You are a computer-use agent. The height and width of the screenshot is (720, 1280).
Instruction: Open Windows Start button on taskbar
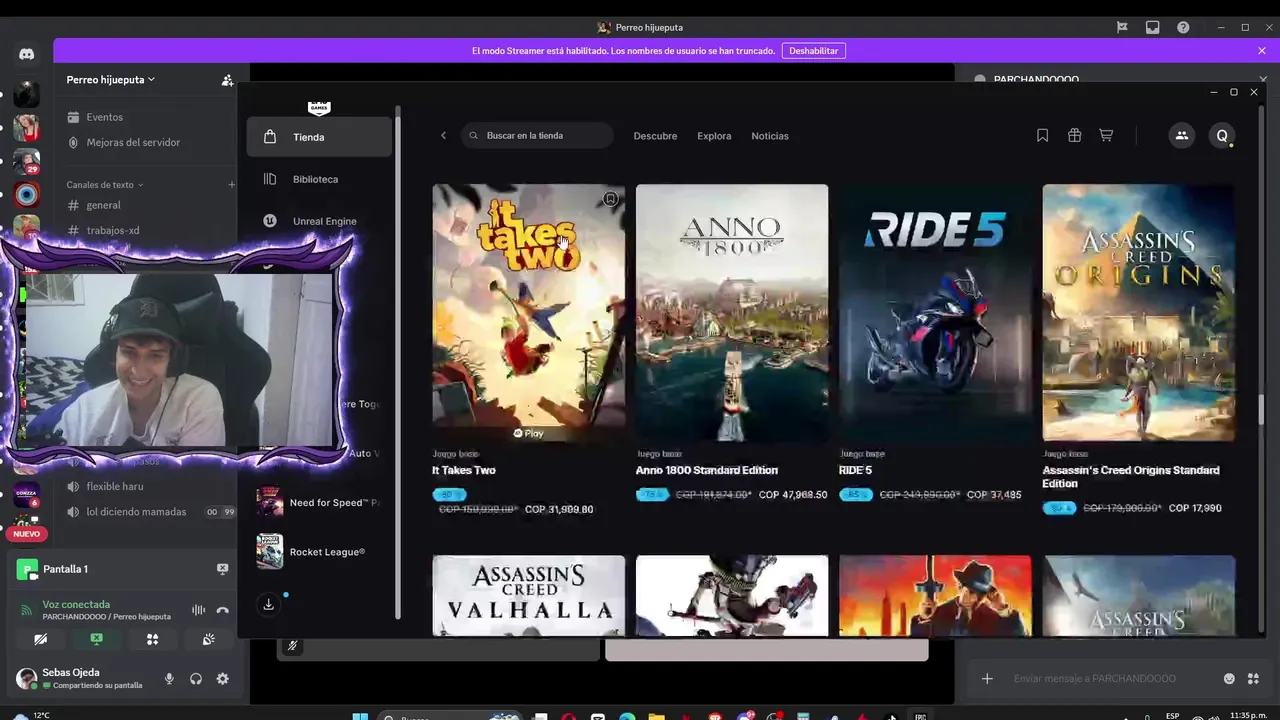point(360,716)
